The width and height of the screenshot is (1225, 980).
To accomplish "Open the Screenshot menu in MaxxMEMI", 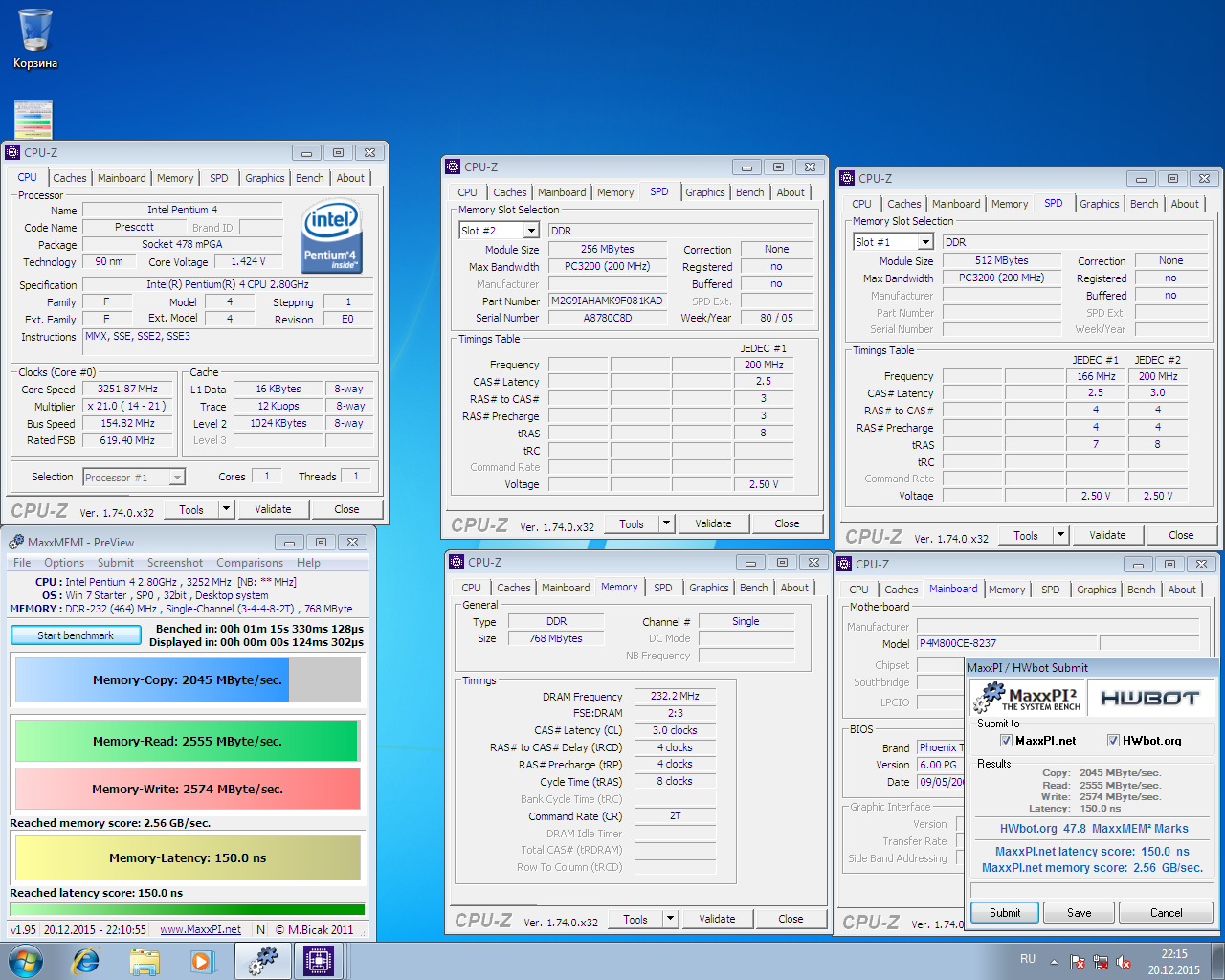I will [175, 563].
